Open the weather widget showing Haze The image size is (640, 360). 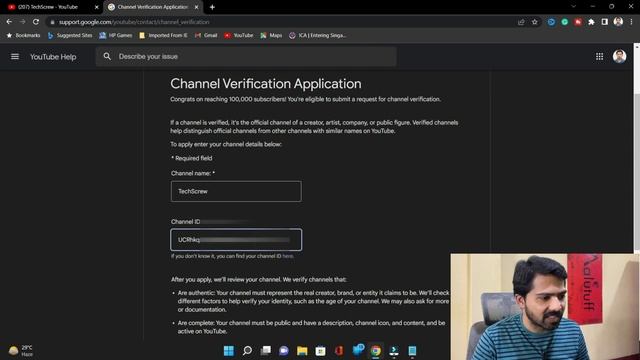[21, 351]
